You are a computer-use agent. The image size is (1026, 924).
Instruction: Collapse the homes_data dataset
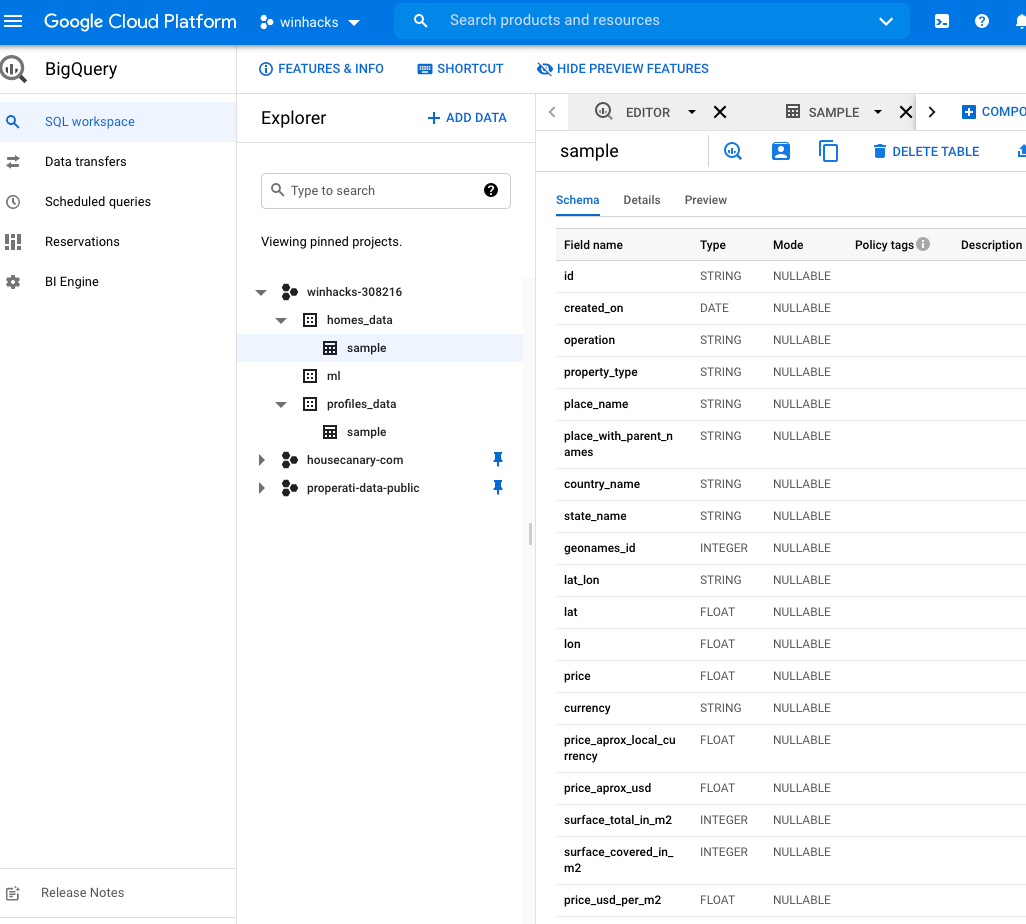pos(281,321)
